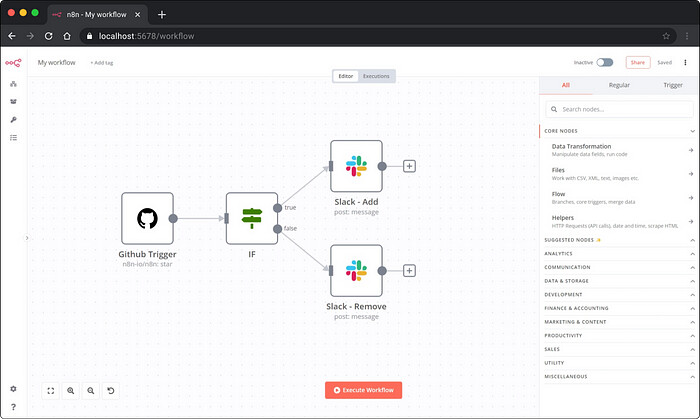The image size is (700, 419).
Task: Expand the Finance & Accounting section
Action: (x=620, y=308)
